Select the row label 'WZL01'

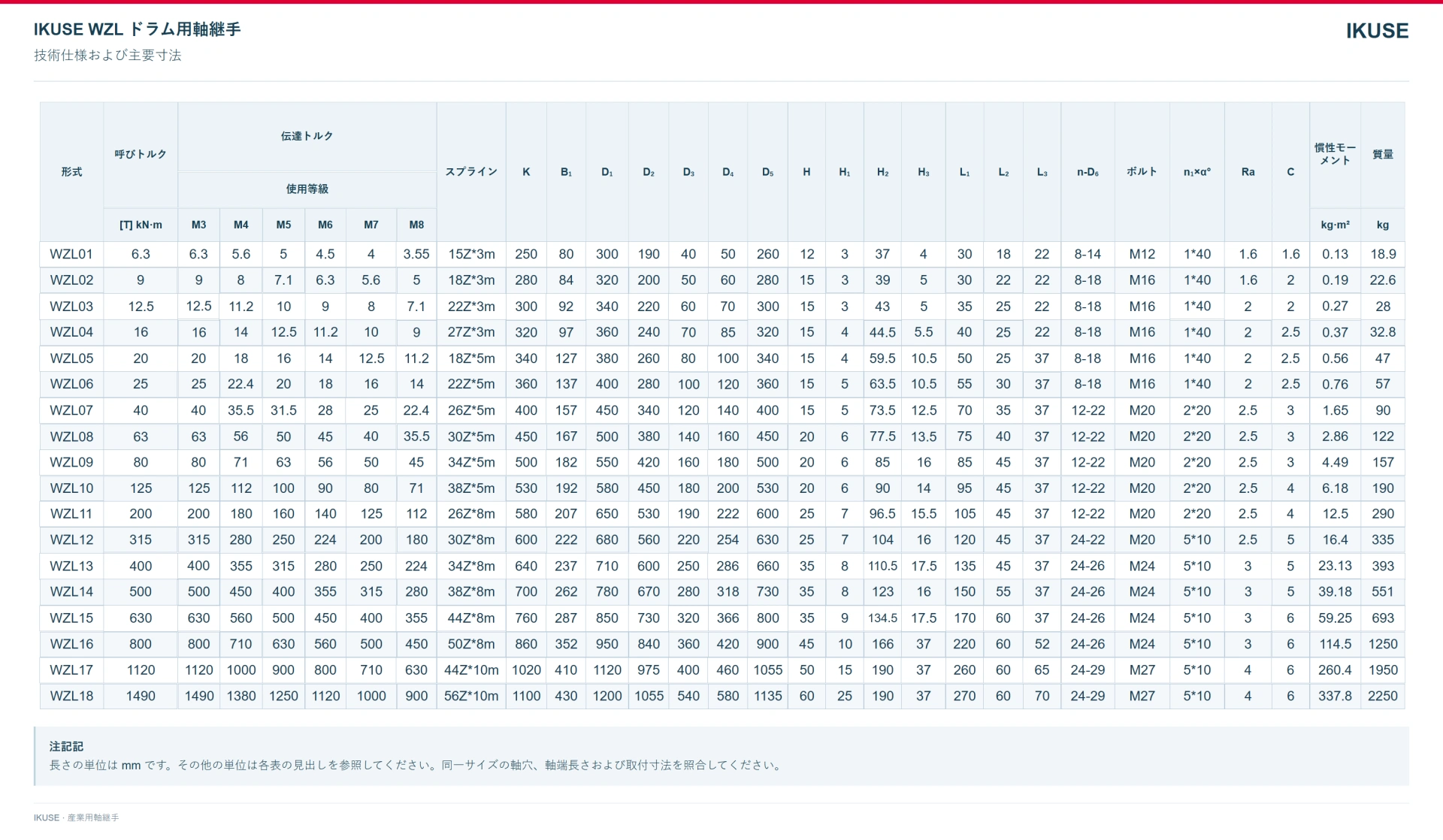tap(71, 255)
